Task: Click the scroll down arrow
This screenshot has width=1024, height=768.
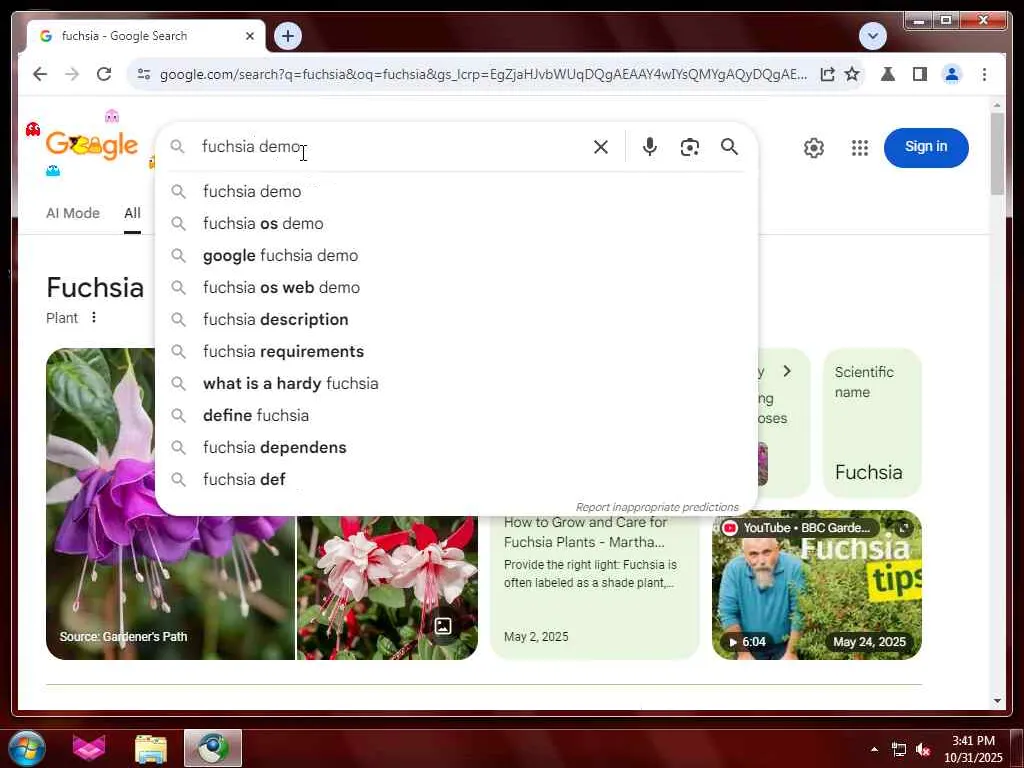Action: click(997, 701)
